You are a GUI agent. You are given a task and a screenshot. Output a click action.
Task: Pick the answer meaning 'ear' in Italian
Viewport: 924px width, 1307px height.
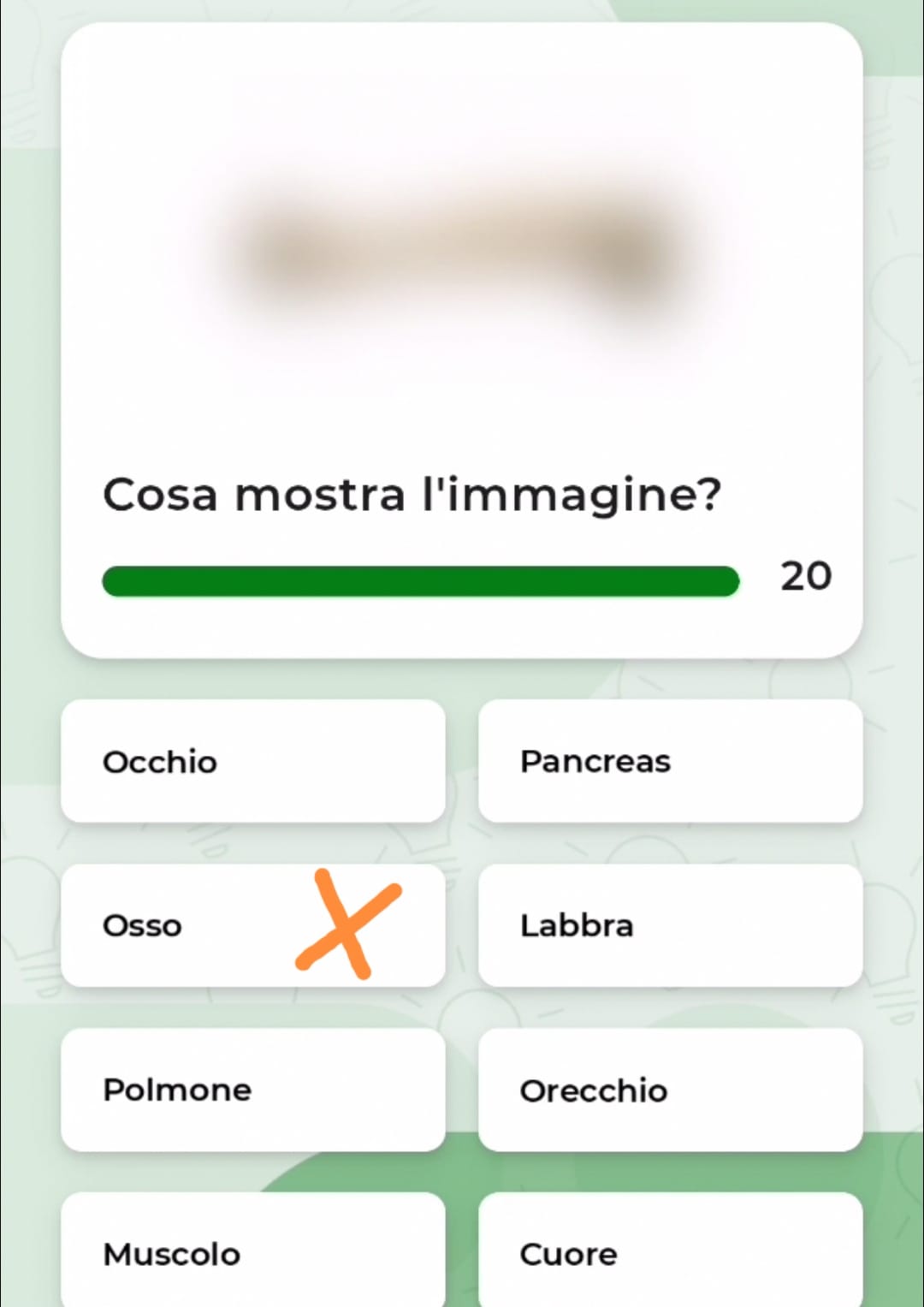click(670, 1090)
